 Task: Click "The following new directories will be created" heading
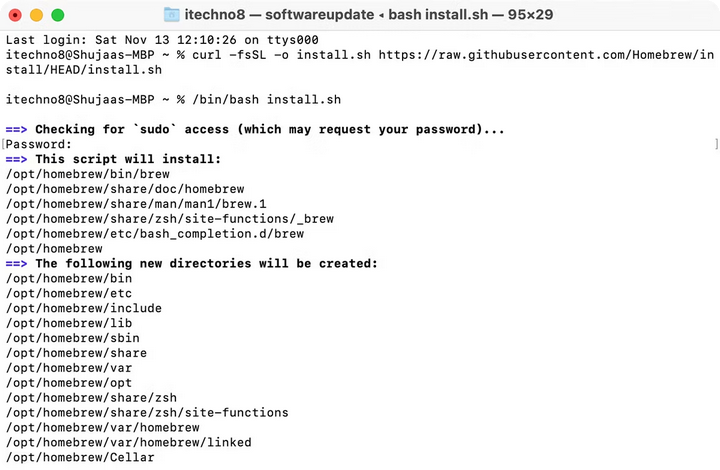[206, 263]
